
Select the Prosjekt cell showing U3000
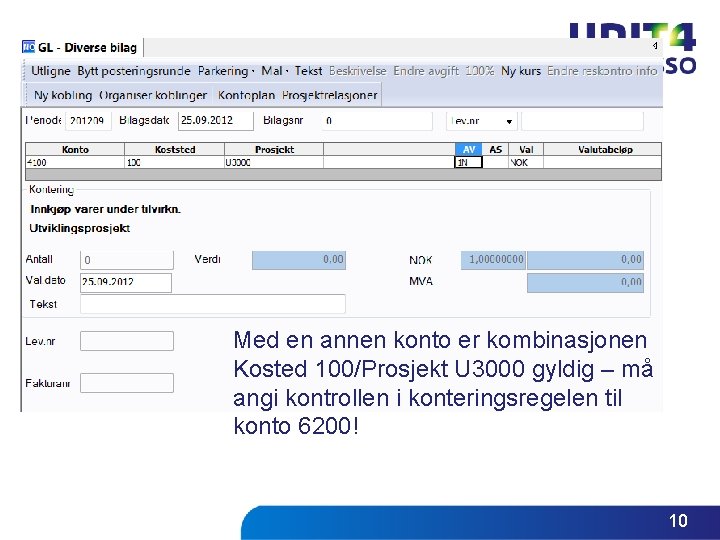(x=274, y=163)
